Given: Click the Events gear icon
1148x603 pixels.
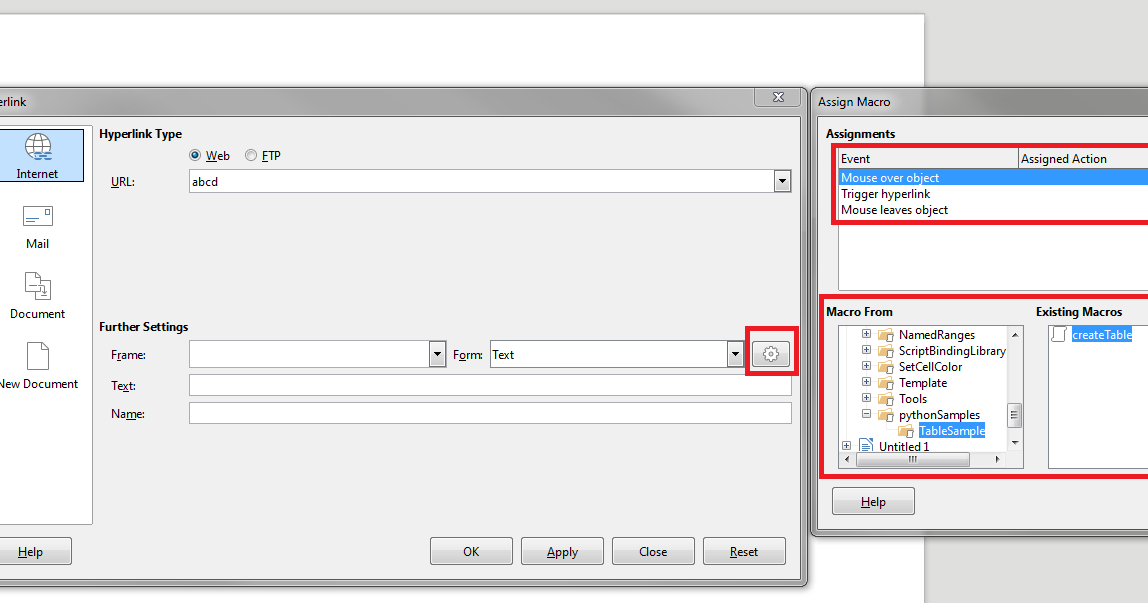Looking at the screenshot, I should tap(771, 353).
